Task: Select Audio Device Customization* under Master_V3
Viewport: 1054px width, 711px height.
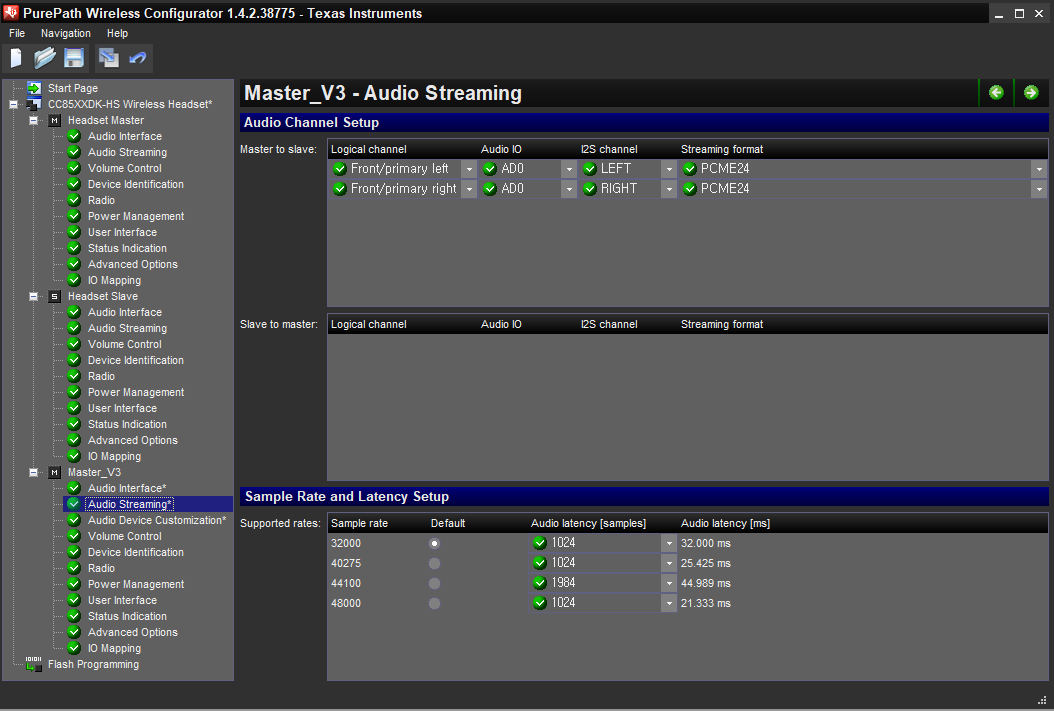Action: [157, 520]
